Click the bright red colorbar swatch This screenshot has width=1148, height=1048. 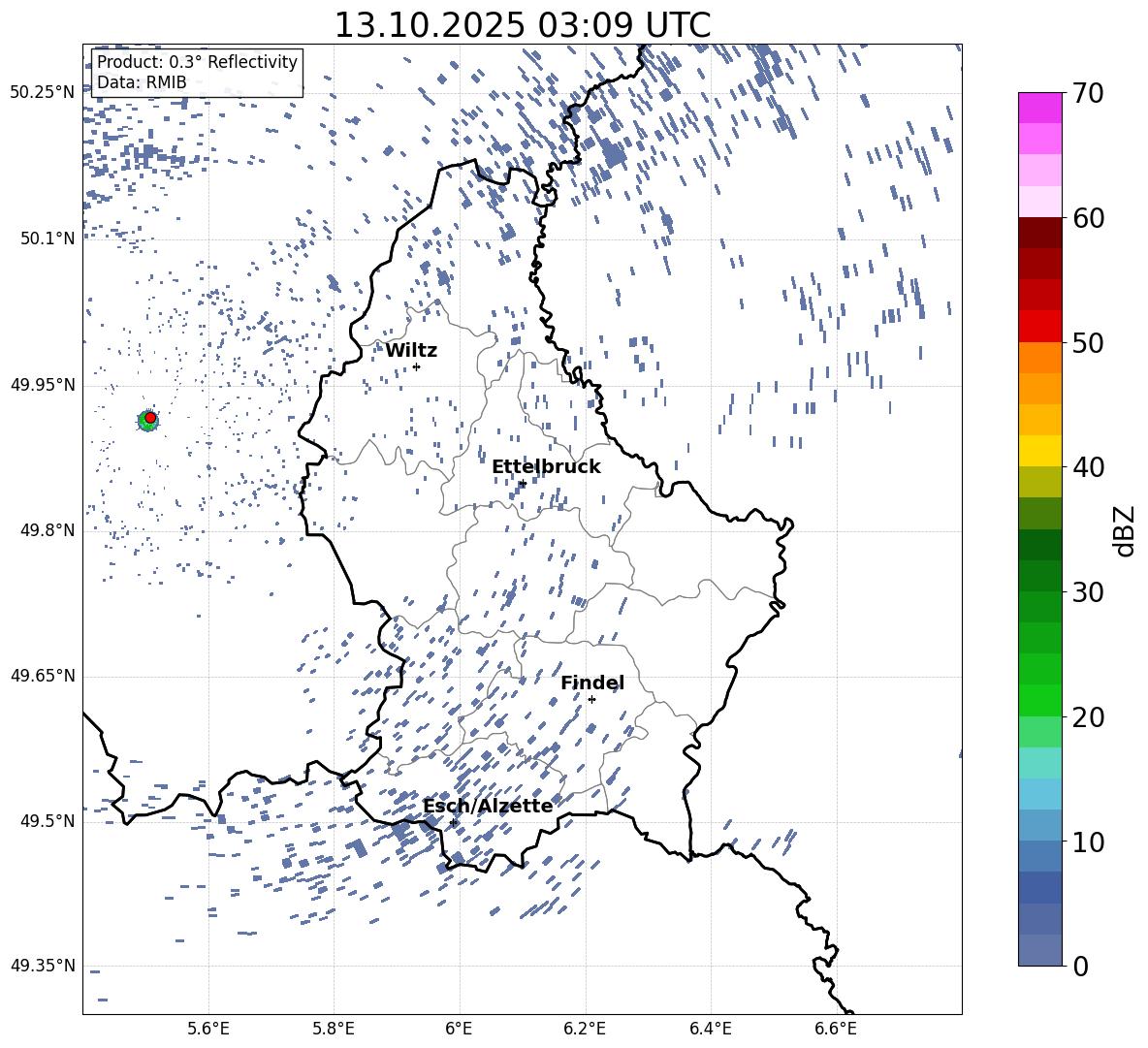[x=1040, y=327]
